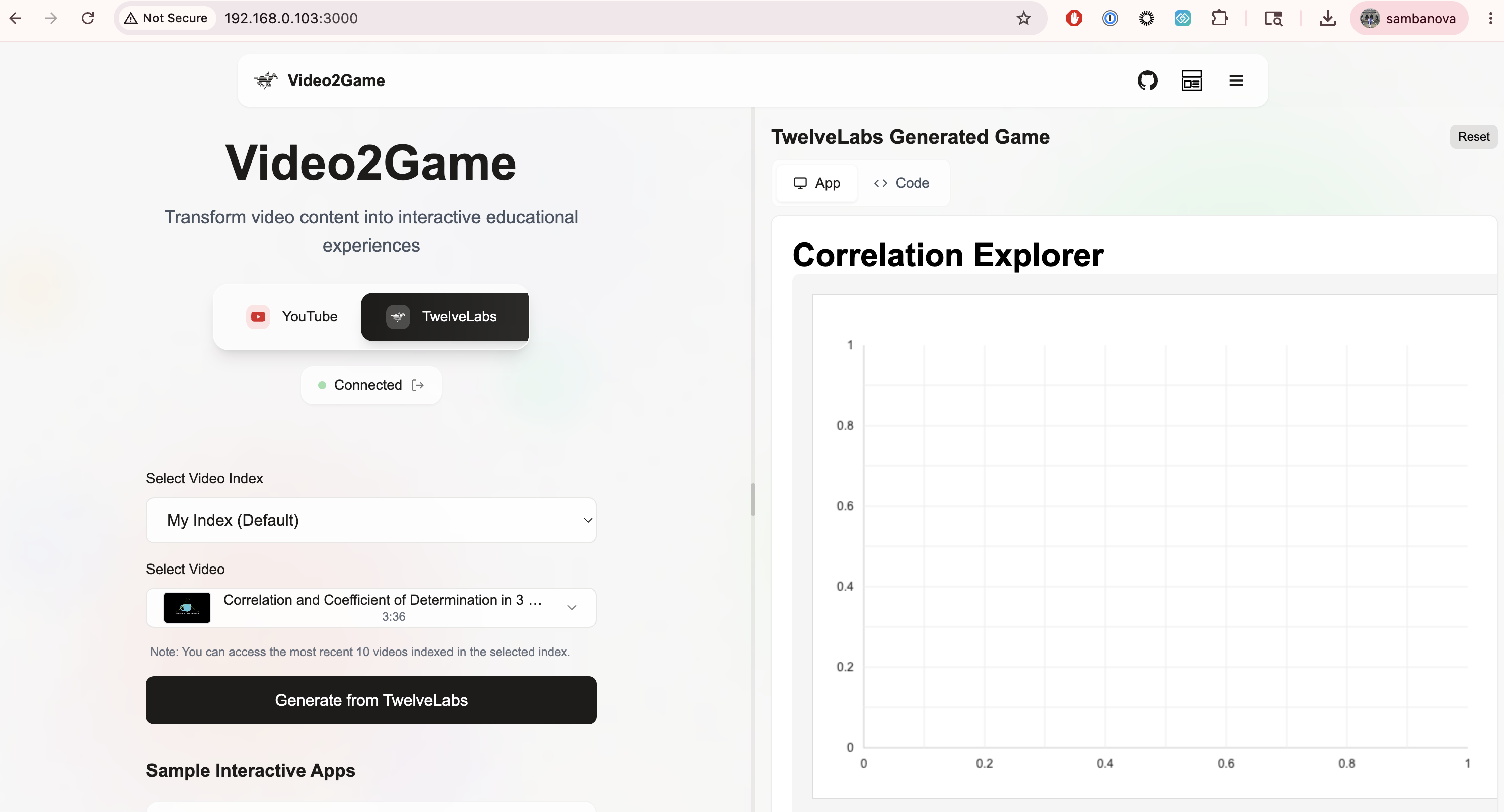Go forward in browser history

[51, 18]
